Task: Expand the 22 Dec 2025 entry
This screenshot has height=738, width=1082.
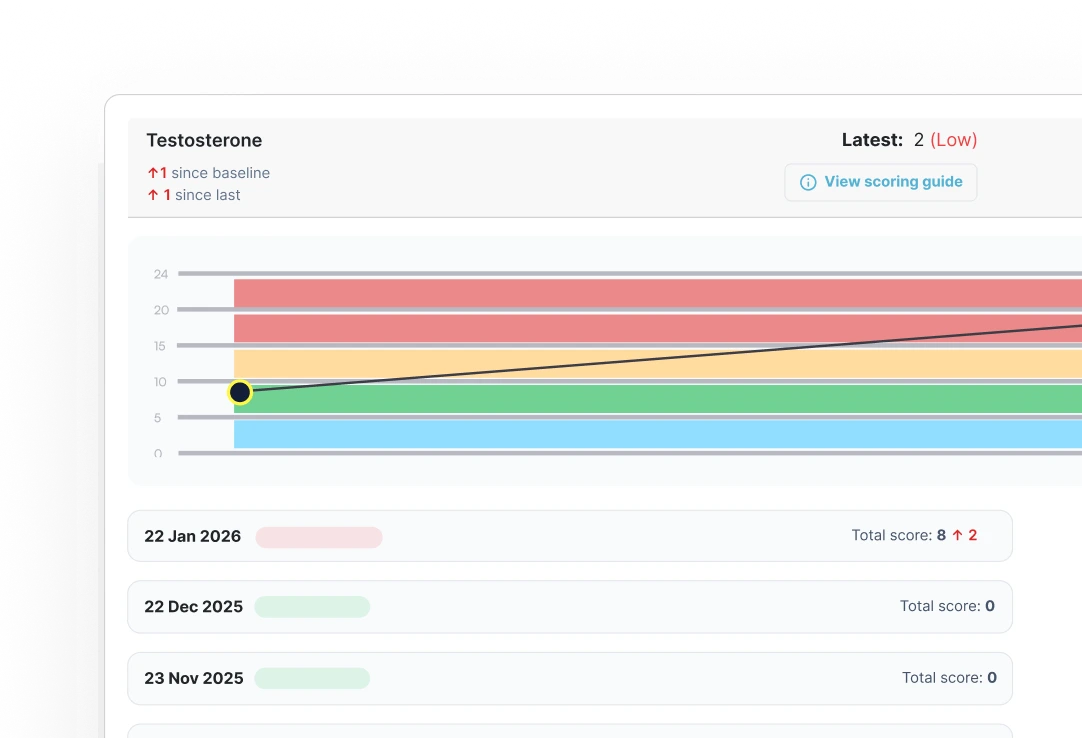Action: [x=569, y=607]
